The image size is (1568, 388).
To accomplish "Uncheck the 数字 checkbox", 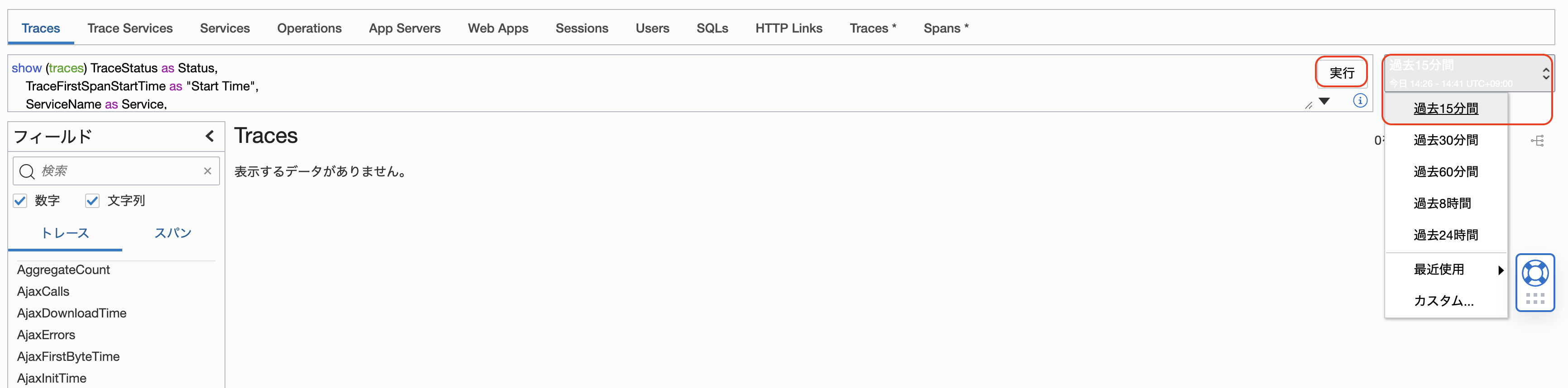I will (21, 201).
